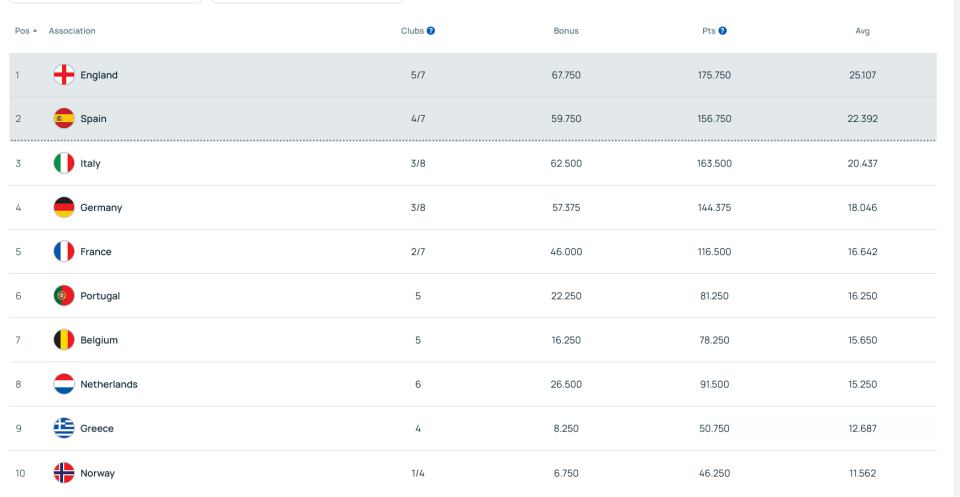Click the France flag icon
This screenshot has width=960, height=497.
click(x=64, y=252)
